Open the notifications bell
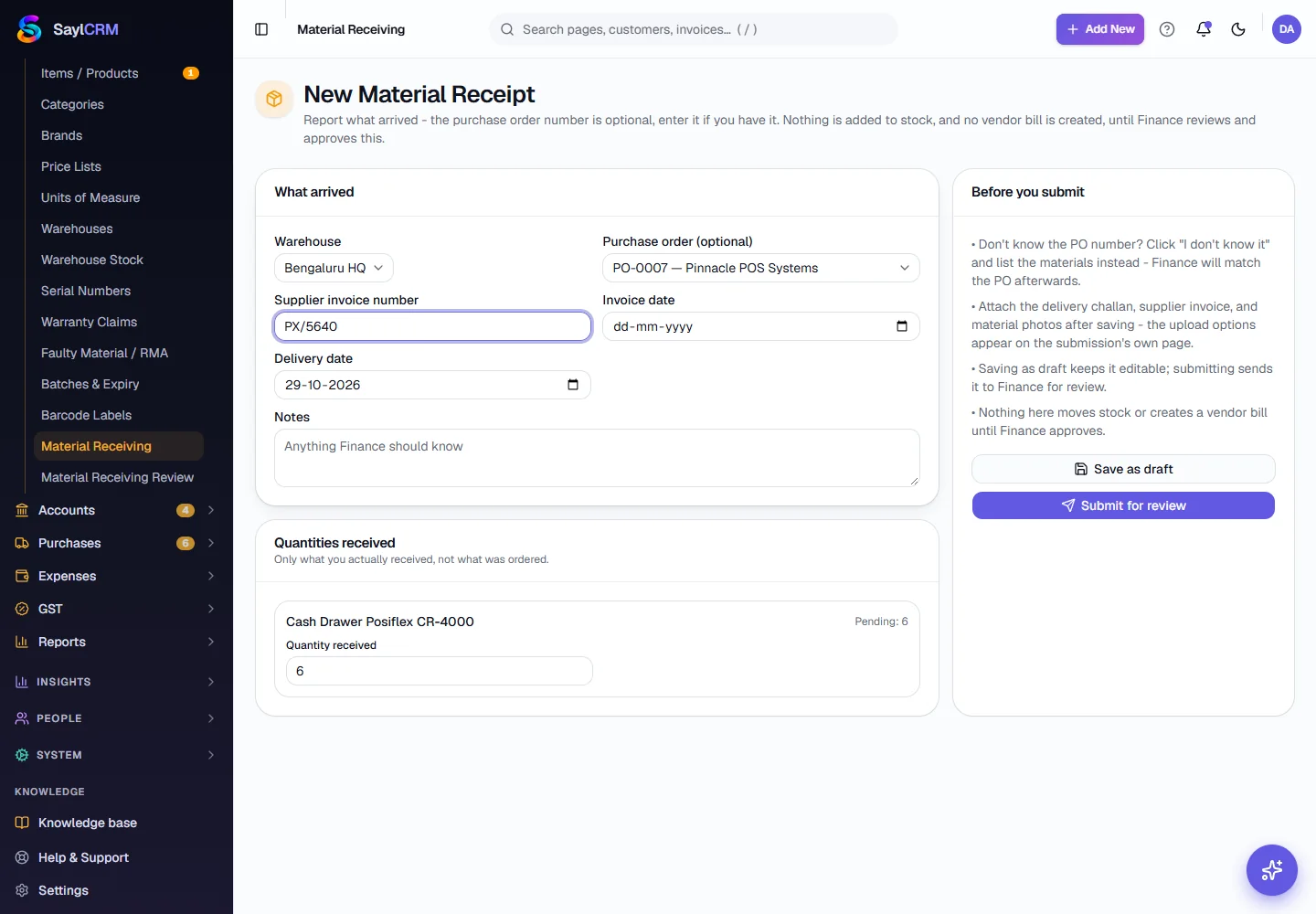 1204,29
